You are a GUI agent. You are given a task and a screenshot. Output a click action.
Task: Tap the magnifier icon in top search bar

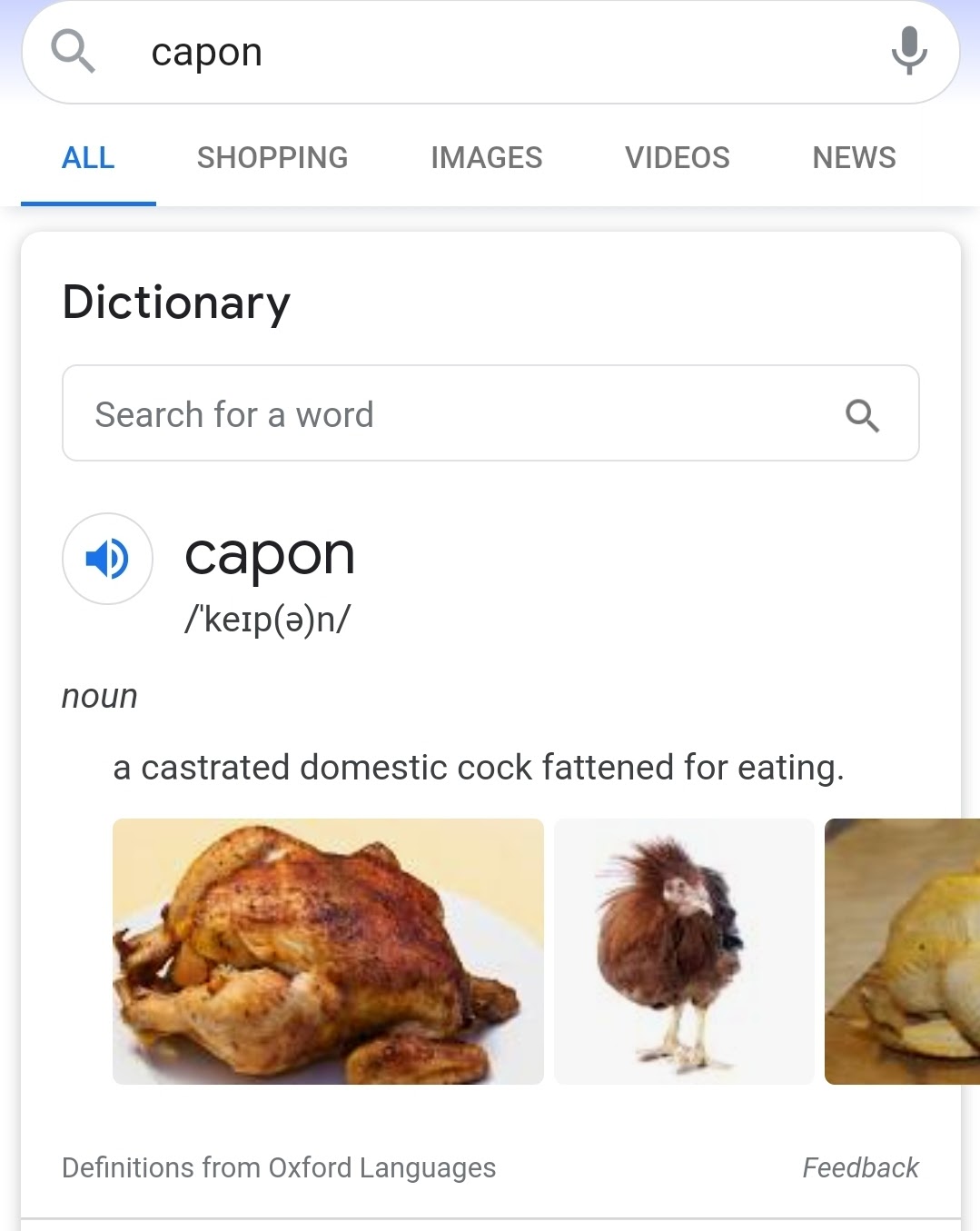click(x=73, y=51)
